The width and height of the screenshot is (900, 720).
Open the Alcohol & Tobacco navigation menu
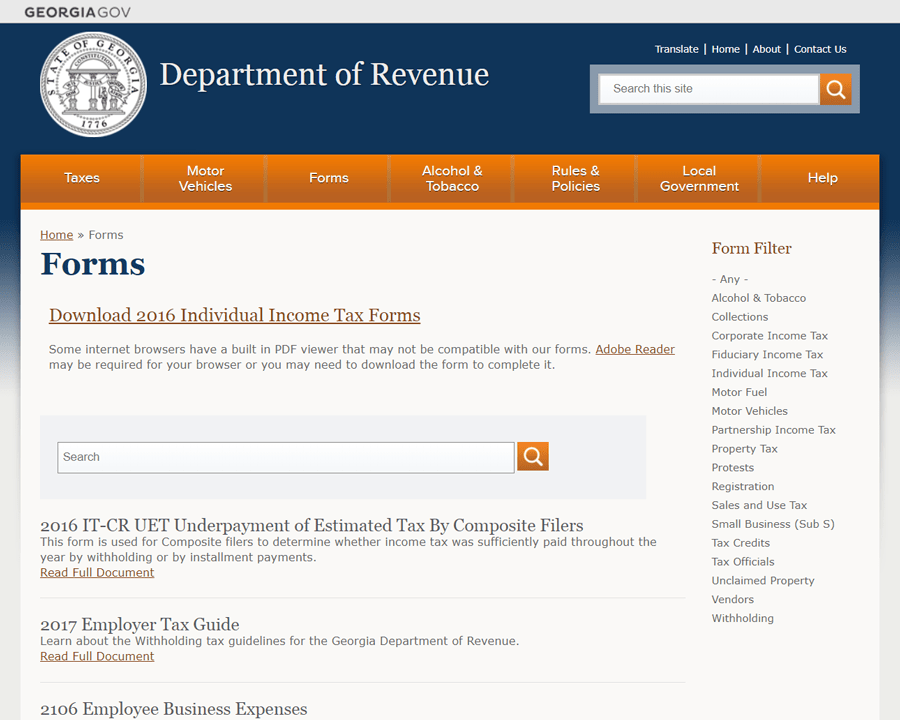pos(451,177)
